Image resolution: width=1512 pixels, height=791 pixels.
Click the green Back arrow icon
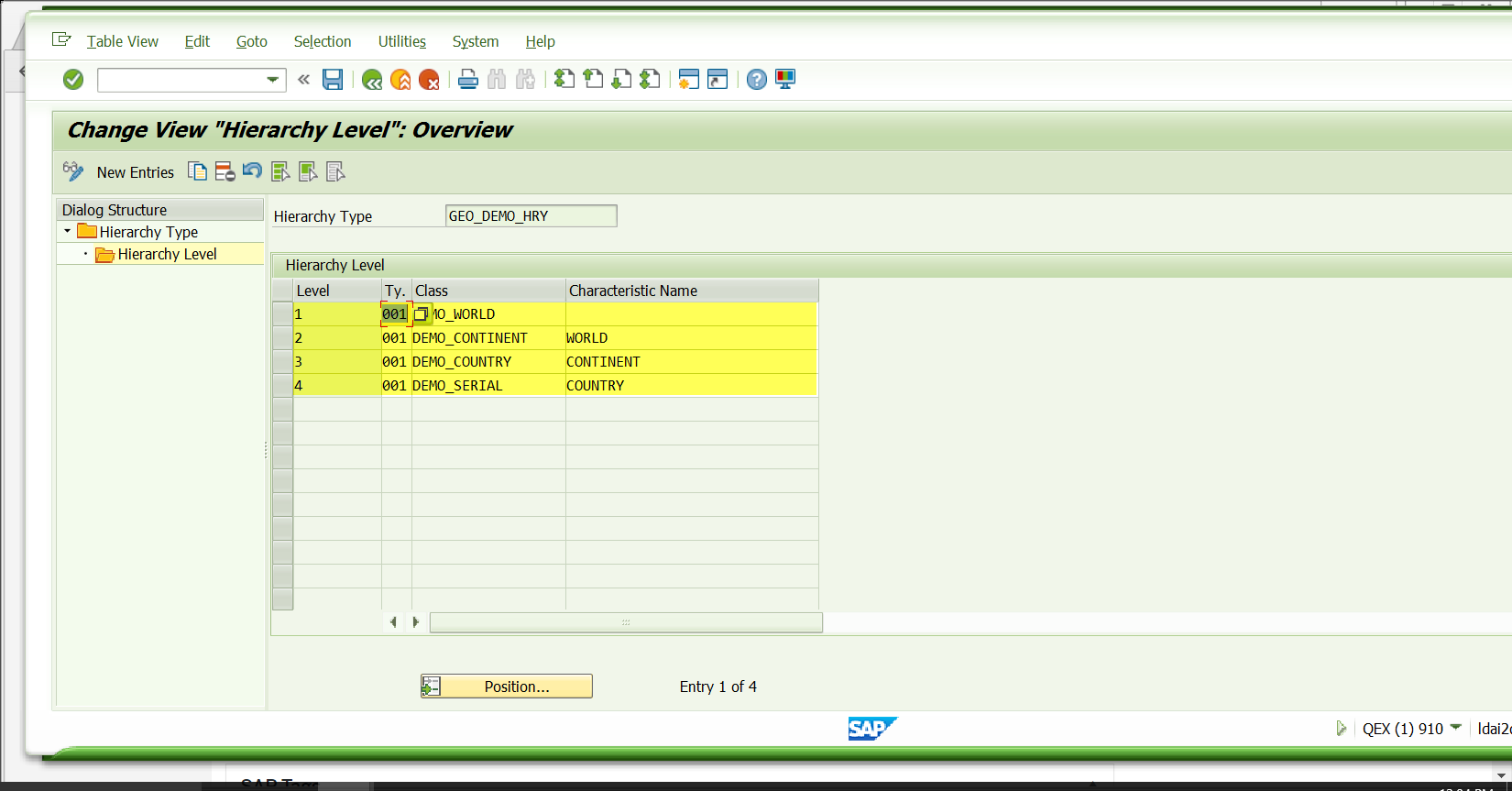(x=372, y=80)
